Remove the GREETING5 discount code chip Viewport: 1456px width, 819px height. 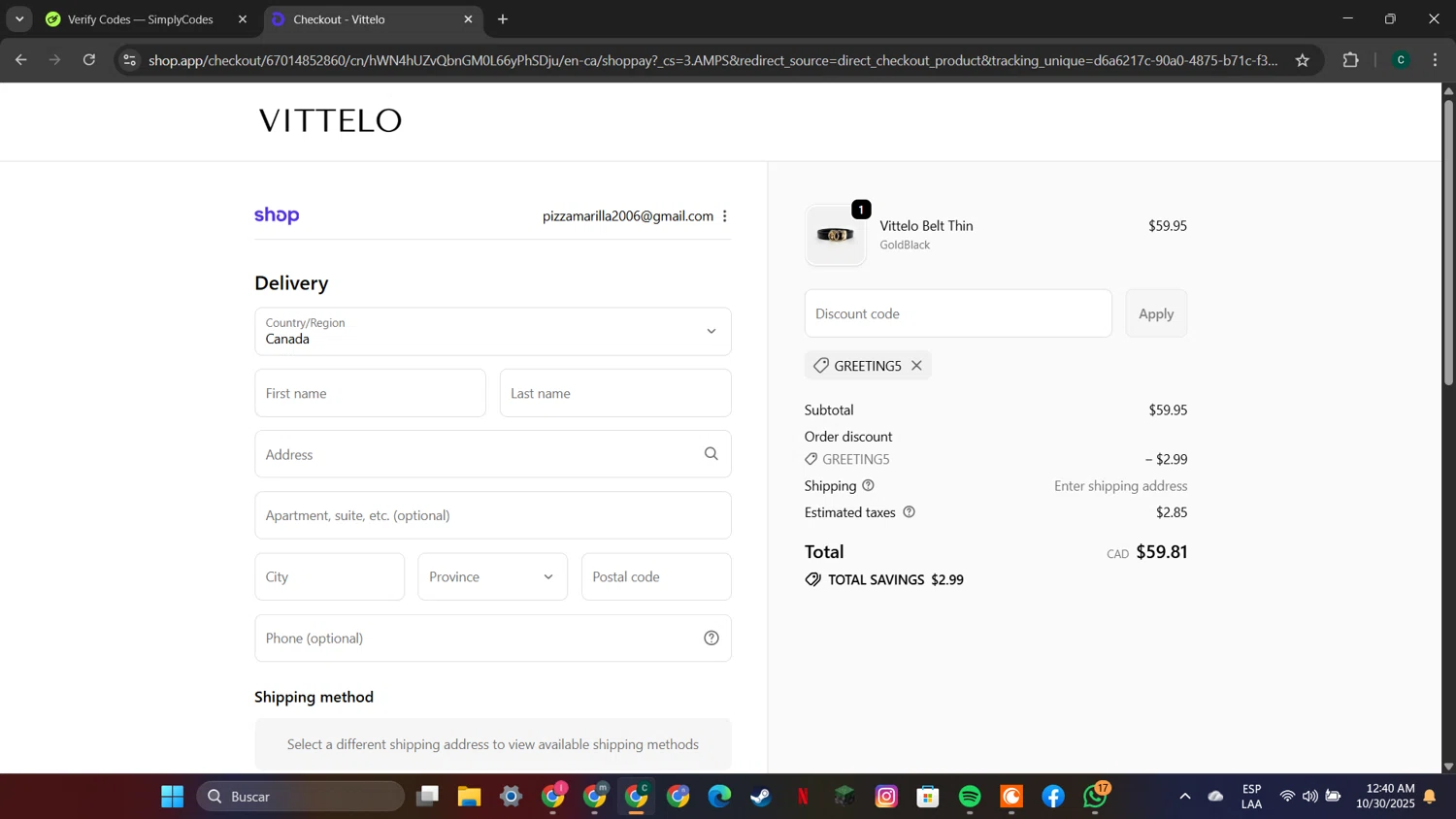point(916,366)
